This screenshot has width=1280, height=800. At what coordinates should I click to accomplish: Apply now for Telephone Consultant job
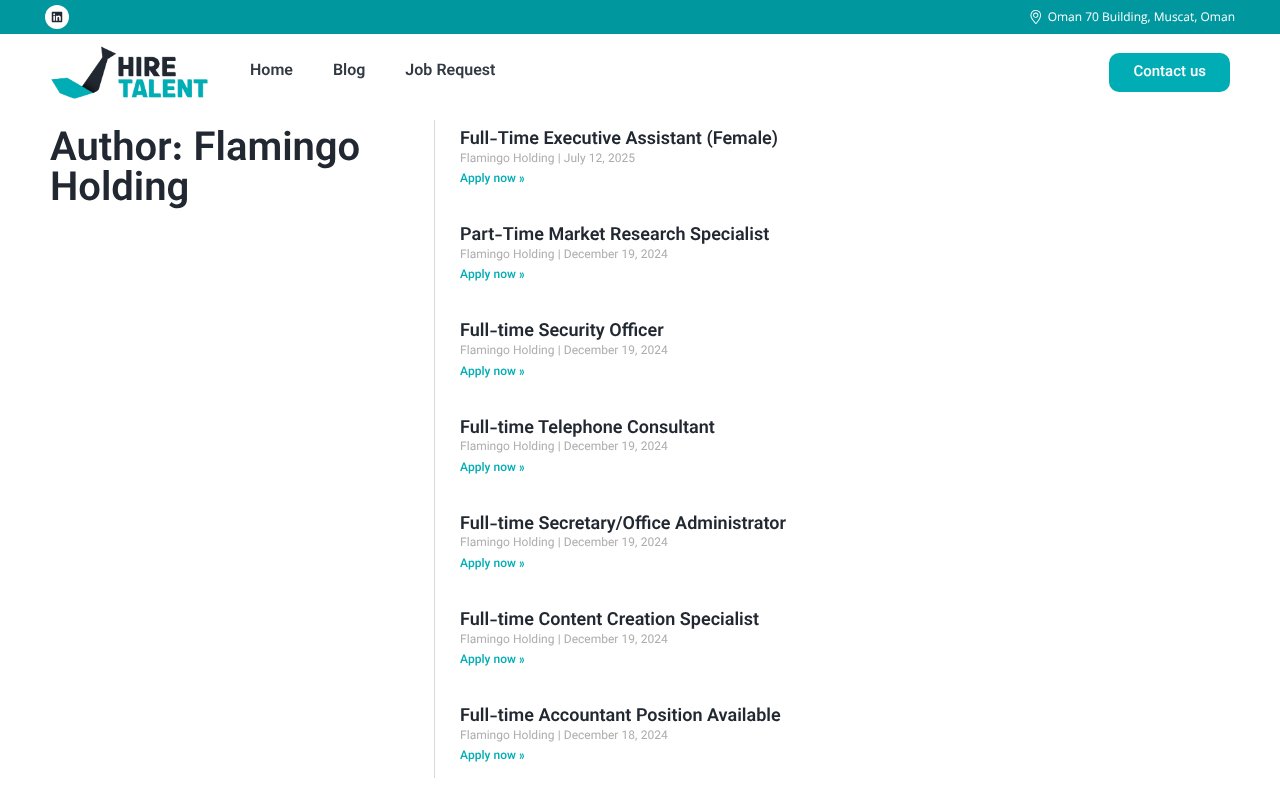click(x=492, y=466)
